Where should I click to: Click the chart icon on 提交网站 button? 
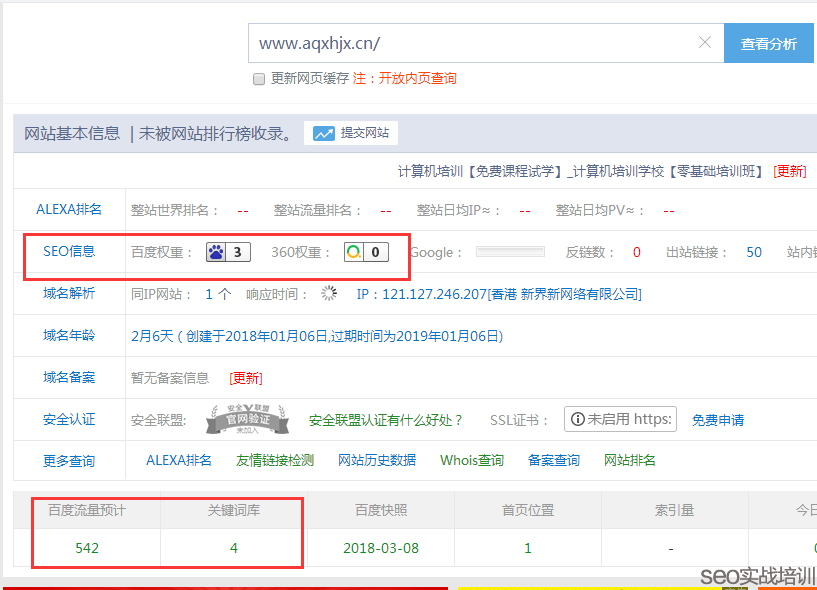point(325,133)
